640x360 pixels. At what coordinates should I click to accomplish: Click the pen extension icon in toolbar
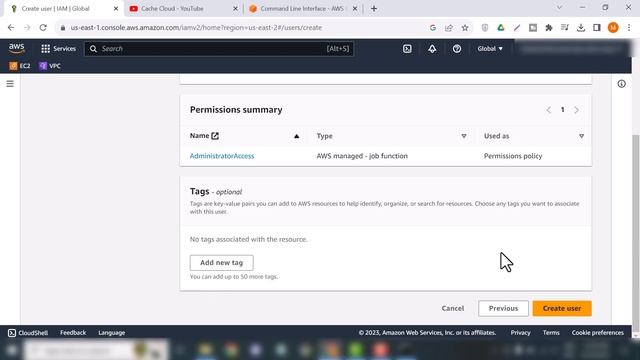point(517,28)
